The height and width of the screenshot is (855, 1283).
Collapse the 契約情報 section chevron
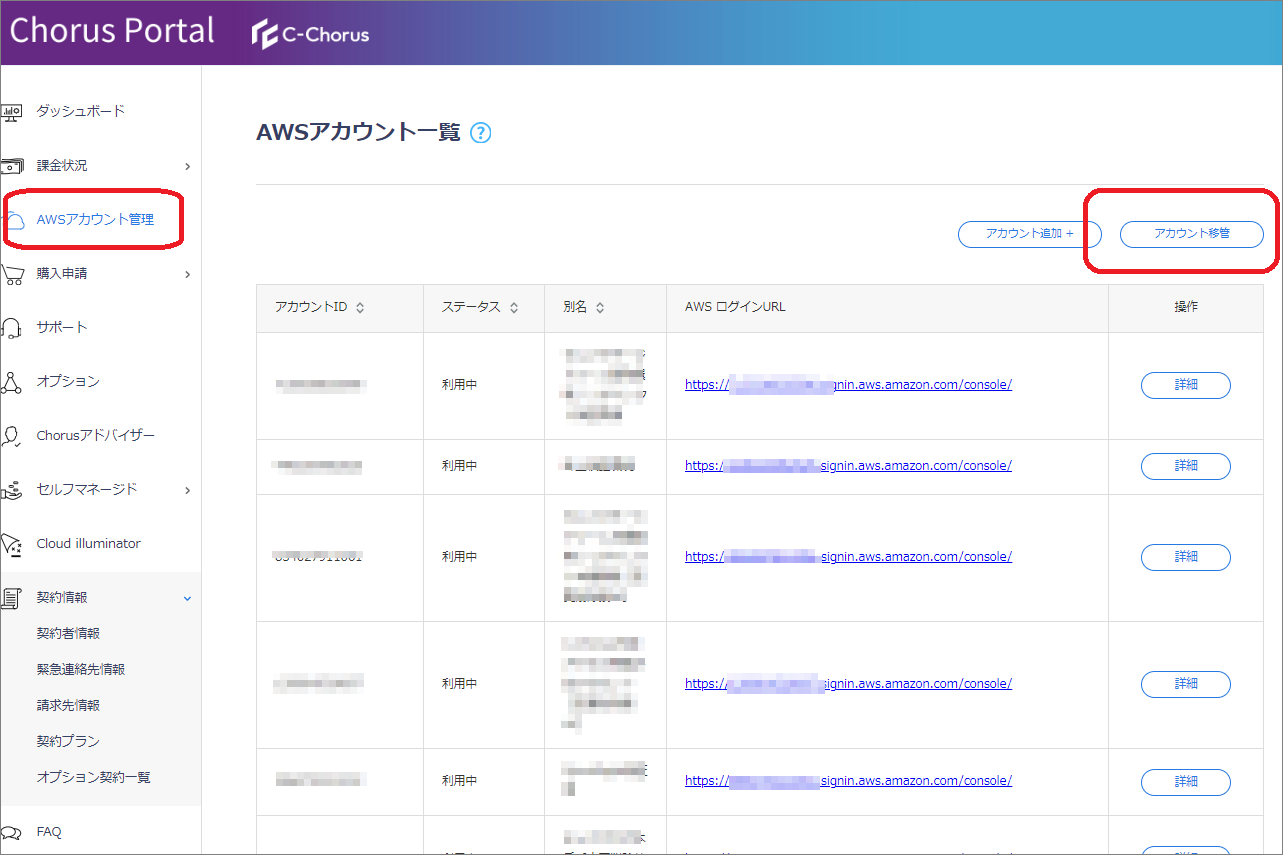point(187,598)
